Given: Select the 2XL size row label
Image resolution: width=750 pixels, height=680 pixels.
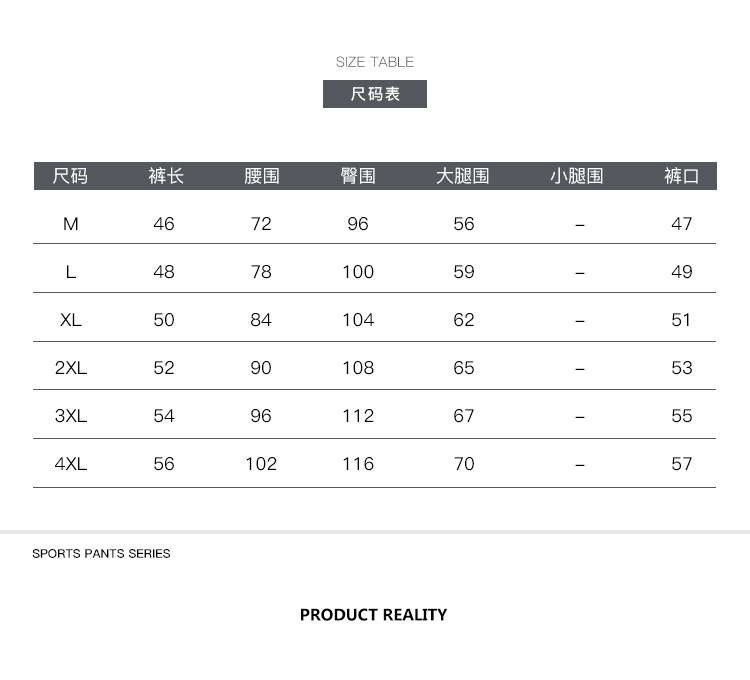Looking at the screenshot, I should (x=71, y=368).
